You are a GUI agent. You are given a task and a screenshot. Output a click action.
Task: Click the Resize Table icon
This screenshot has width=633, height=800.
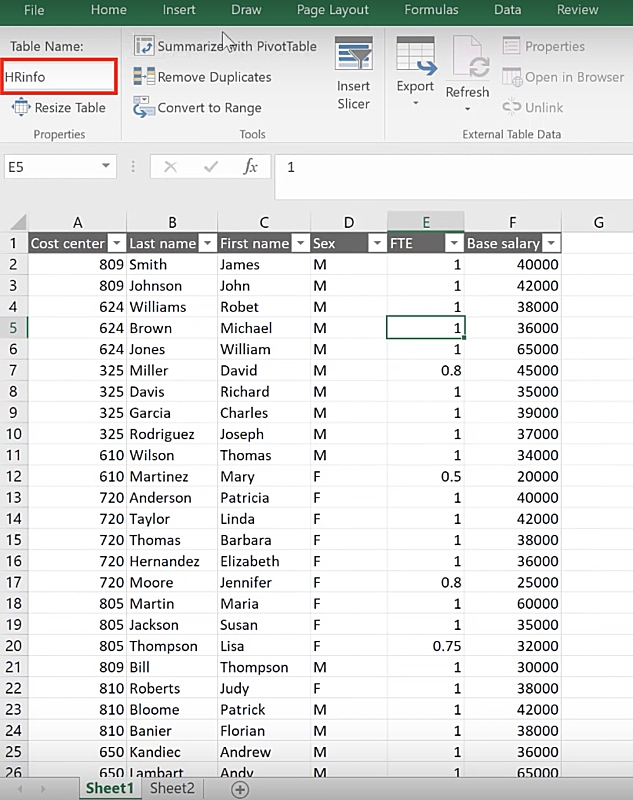coord(20,108)
